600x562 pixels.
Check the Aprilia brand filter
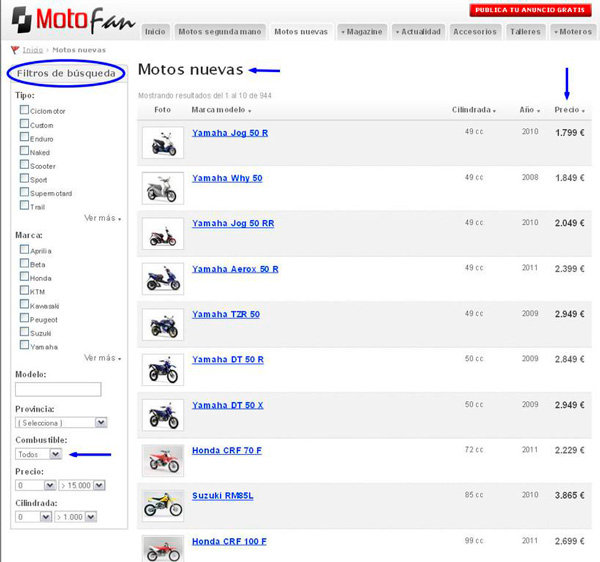click(x=24, y=250)
